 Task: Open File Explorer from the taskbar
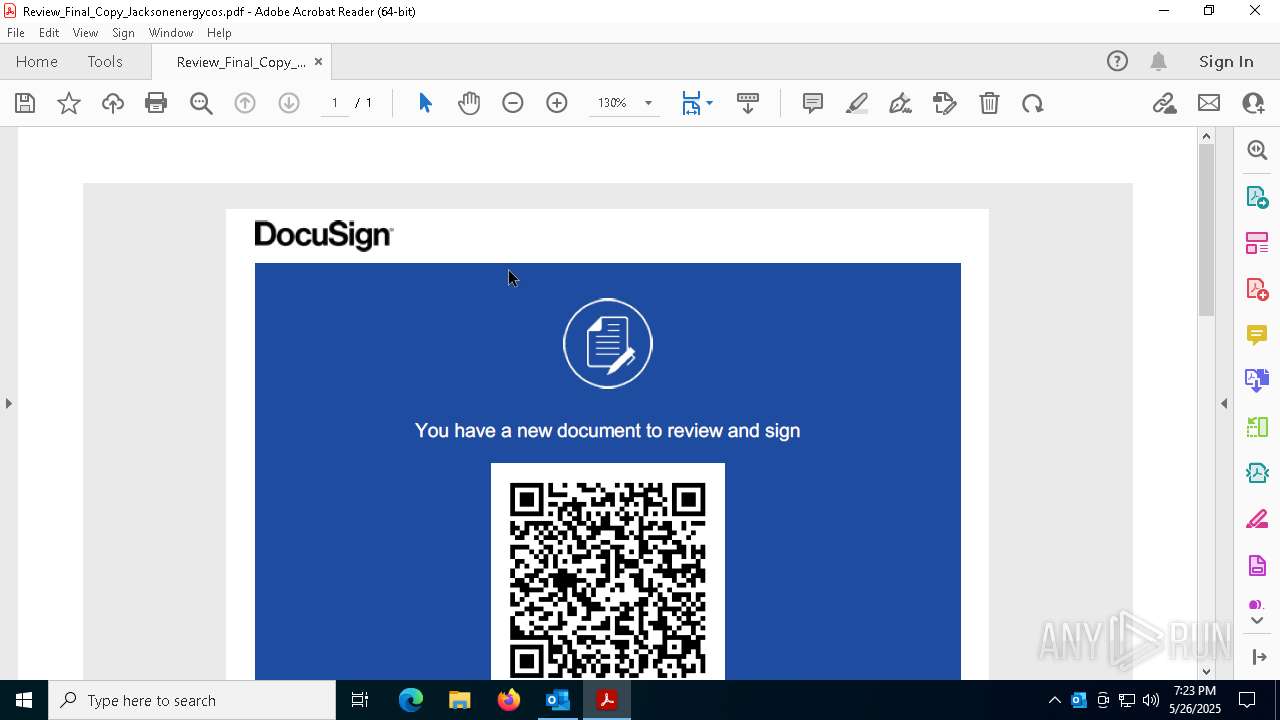[459, 700]
